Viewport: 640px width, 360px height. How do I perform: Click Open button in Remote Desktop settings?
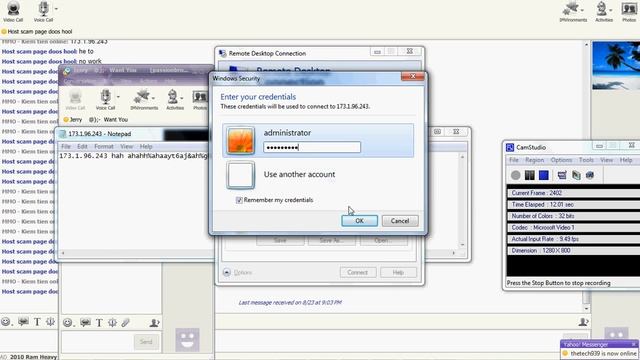click(x=383, y=240)
